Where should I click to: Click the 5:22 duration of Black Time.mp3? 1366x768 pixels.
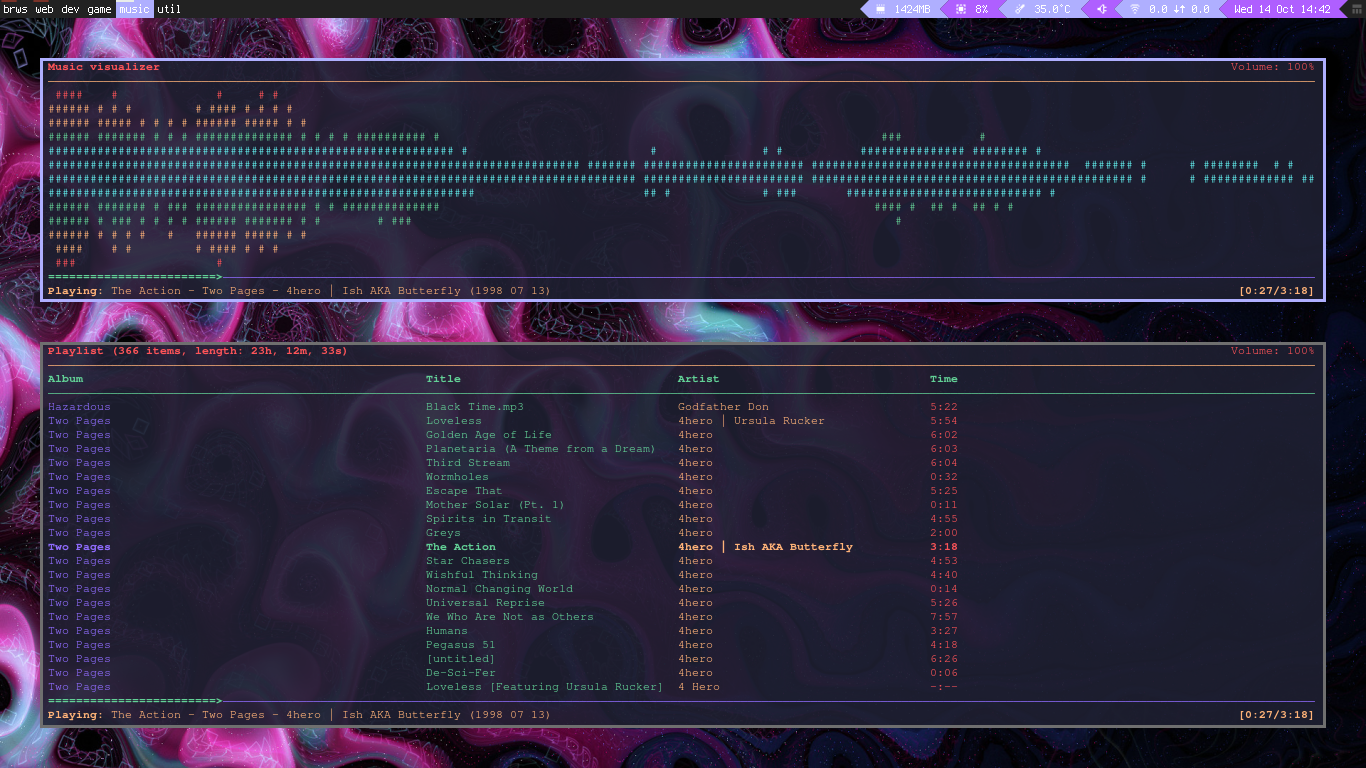point(944,407)
